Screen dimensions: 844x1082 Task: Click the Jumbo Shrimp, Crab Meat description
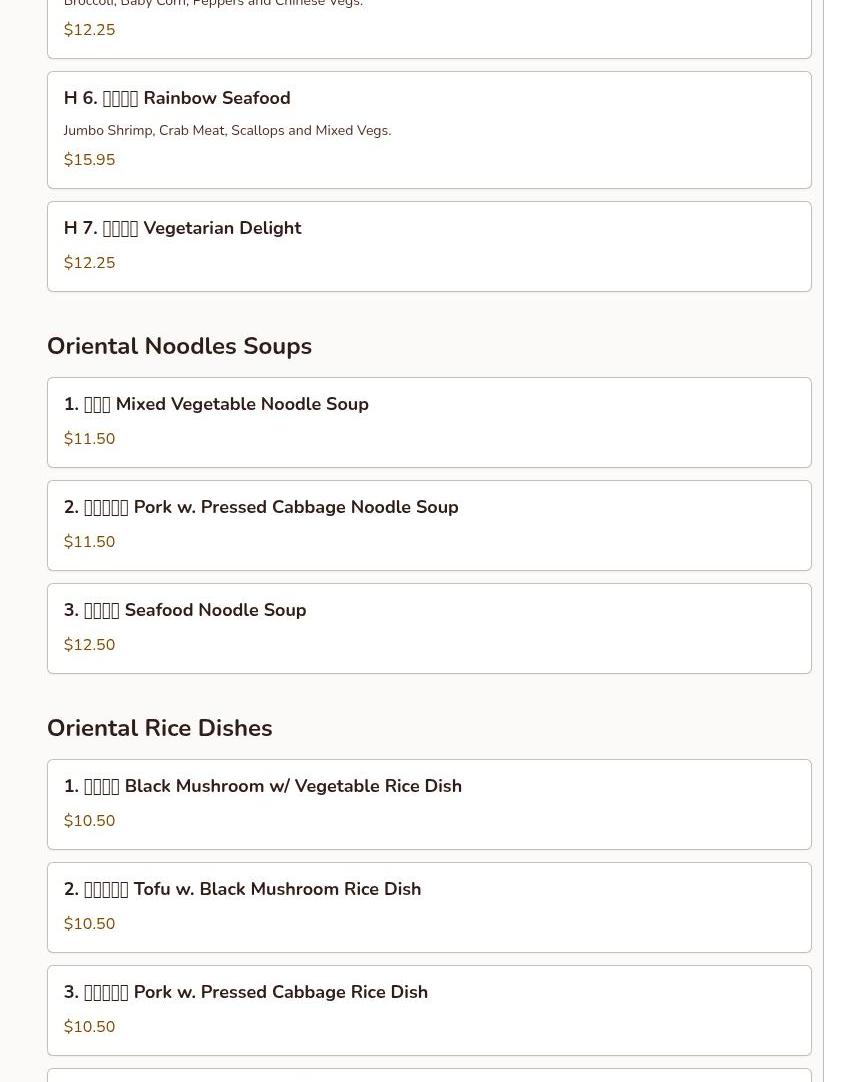pos(227,130)
